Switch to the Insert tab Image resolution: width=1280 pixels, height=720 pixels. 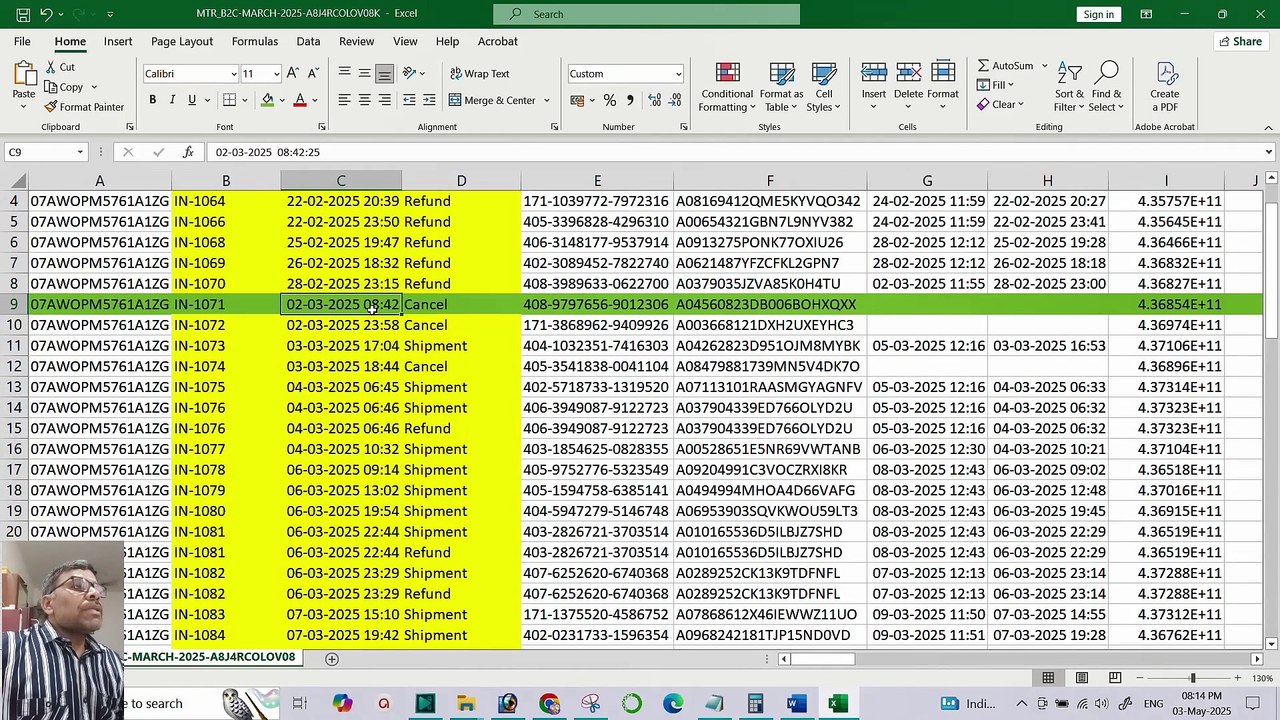pyautogui.click(x=118, y=41)
